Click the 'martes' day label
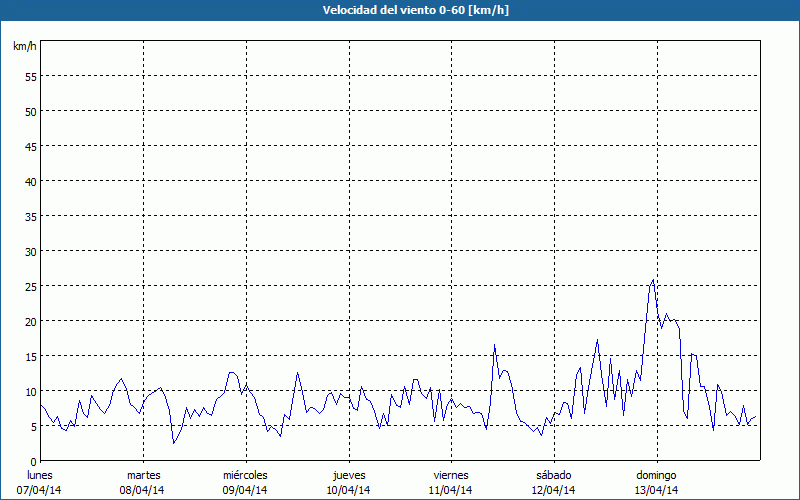The image size is (800, 500). coord(143,474)
